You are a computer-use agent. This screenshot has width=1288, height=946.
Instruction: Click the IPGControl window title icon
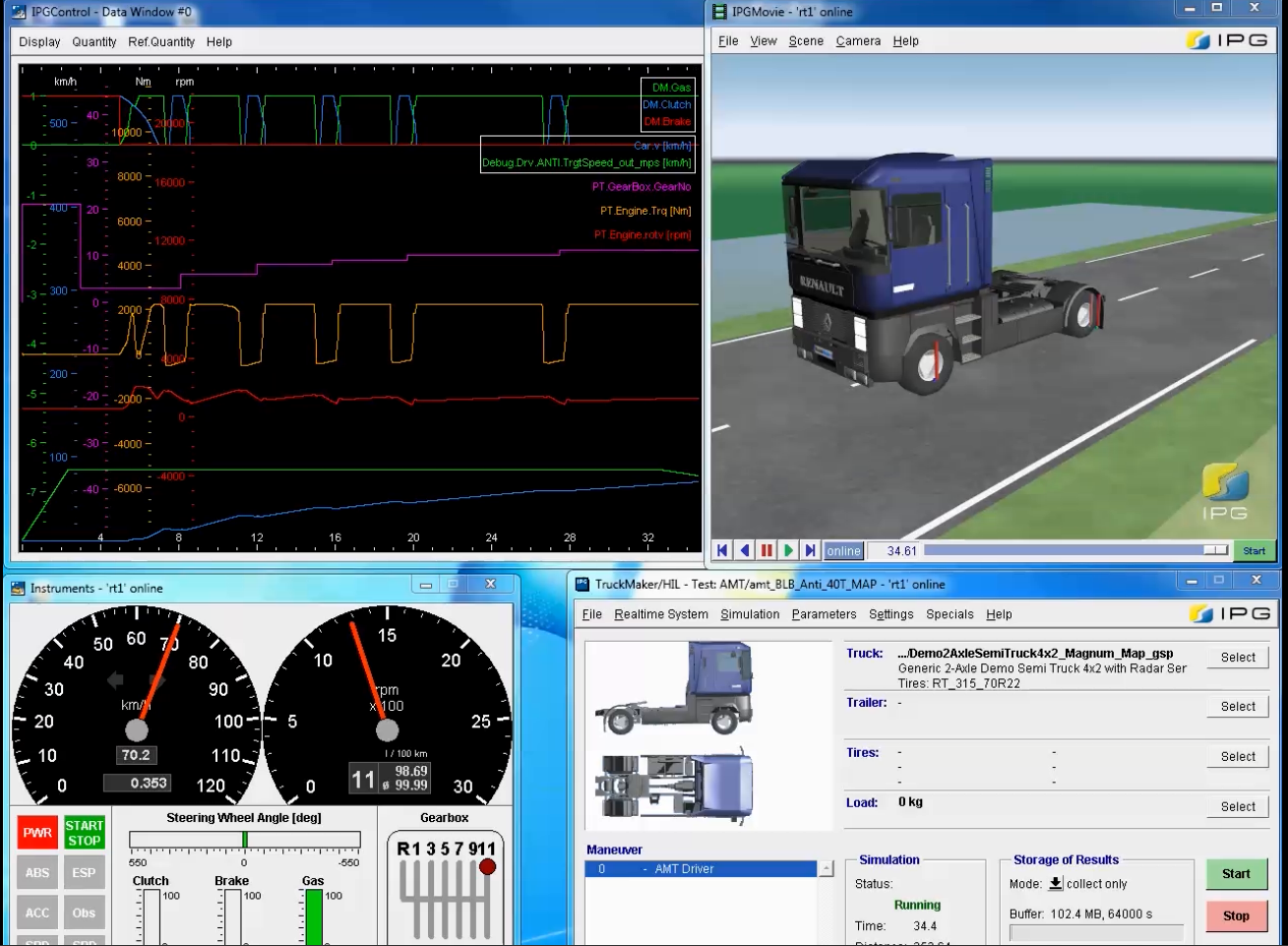click(x=18, y=12)
